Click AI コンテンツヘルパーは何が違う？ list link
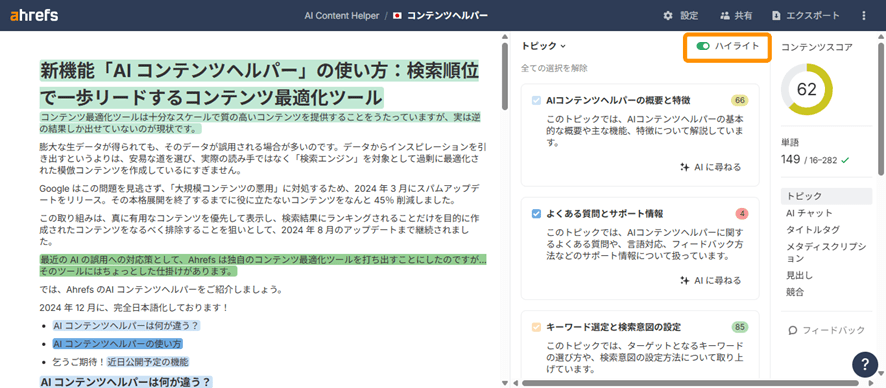This screenshot has width=886, height=388. [x=127, y=326]
